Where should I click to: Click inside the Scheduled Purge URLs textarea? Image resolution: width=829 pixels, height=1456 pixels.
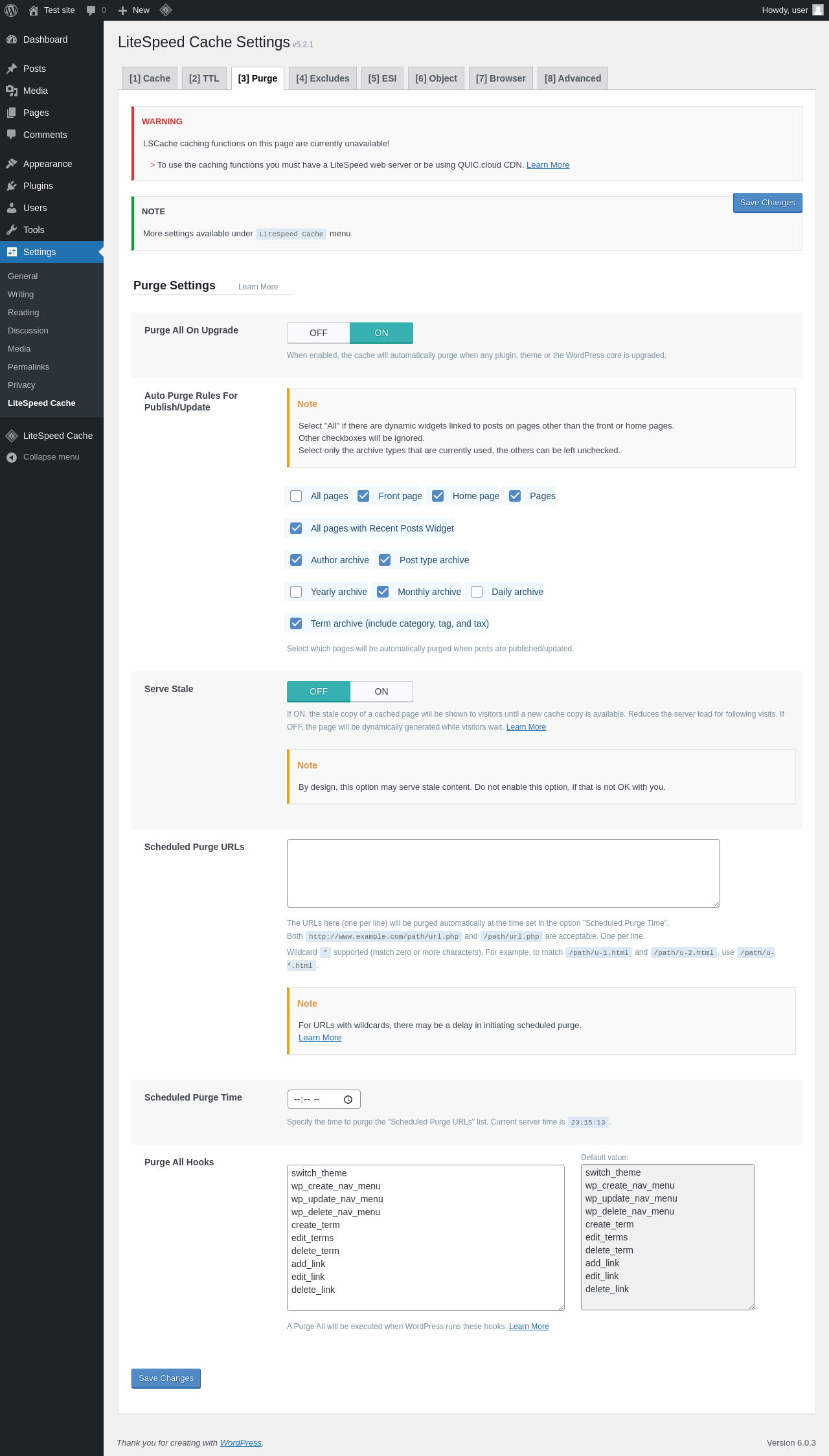(x=503, y=873)
